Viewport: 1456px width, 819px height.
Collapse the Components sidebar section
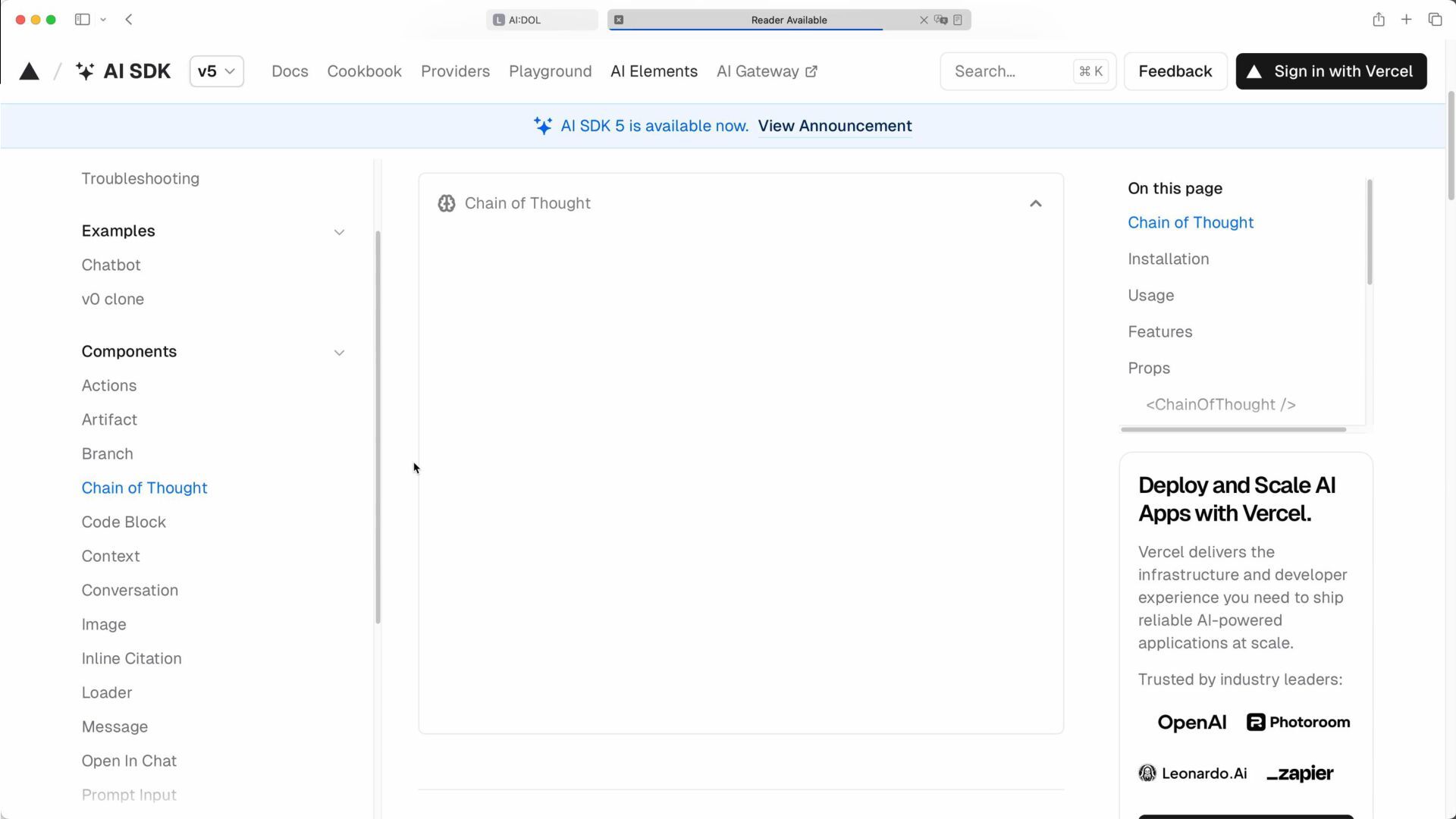coord(339,353)
